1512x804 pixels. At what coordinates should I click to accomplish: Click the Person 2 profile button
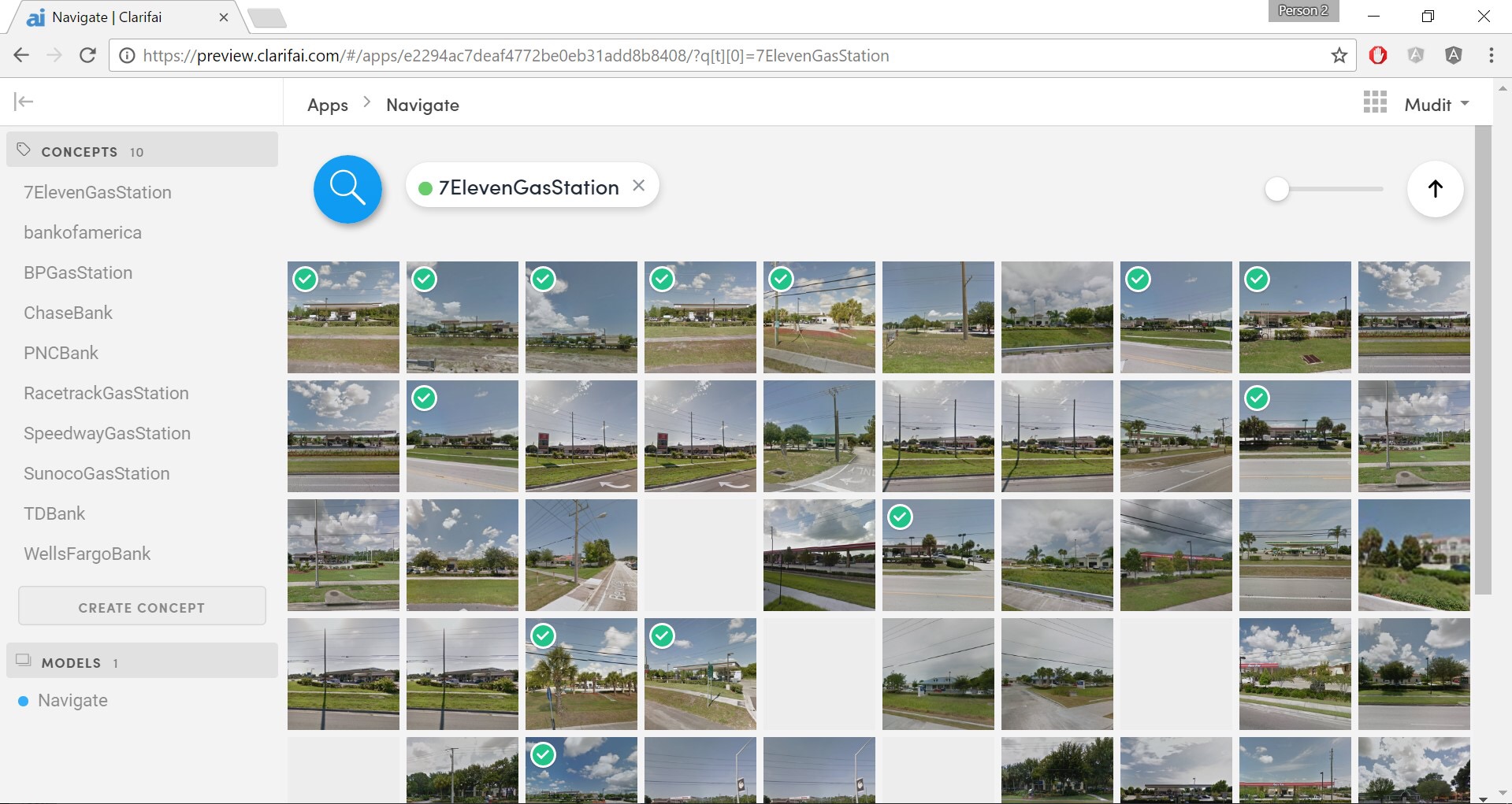tap(1303, 11)
